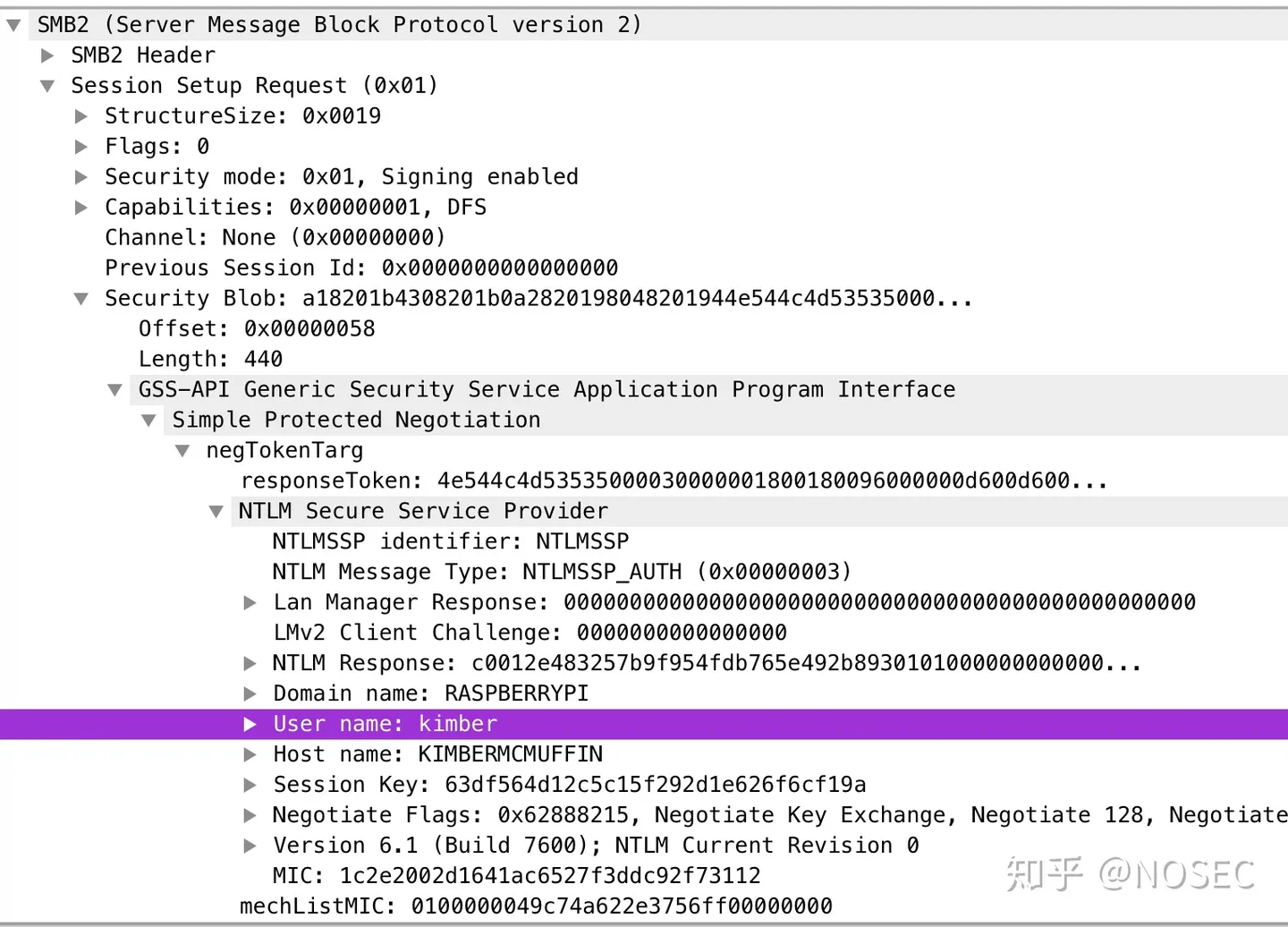Viewport: 1288px width, 927px height.
Task: Collapse Simple Protected Negotiation node
Action: pos(148,421)
